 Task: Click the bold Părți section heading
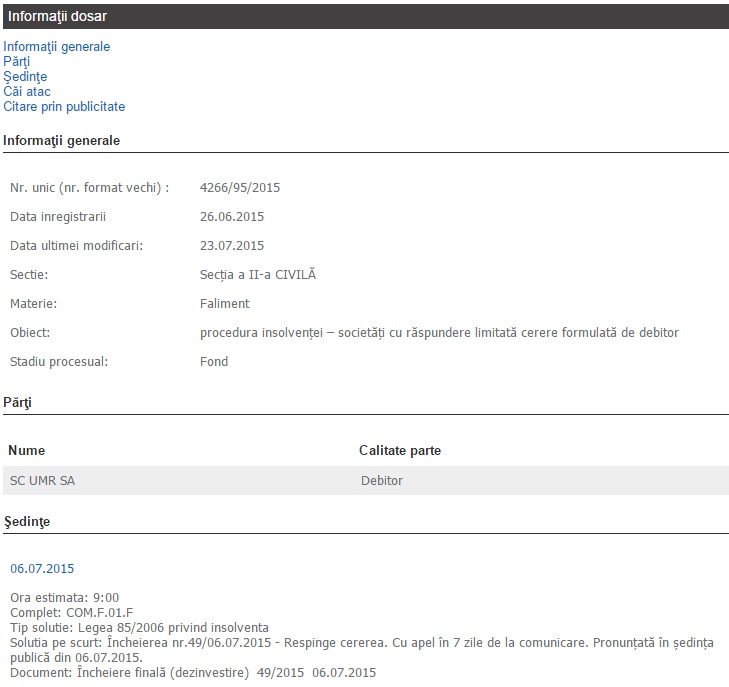click(x=18, y=402)
